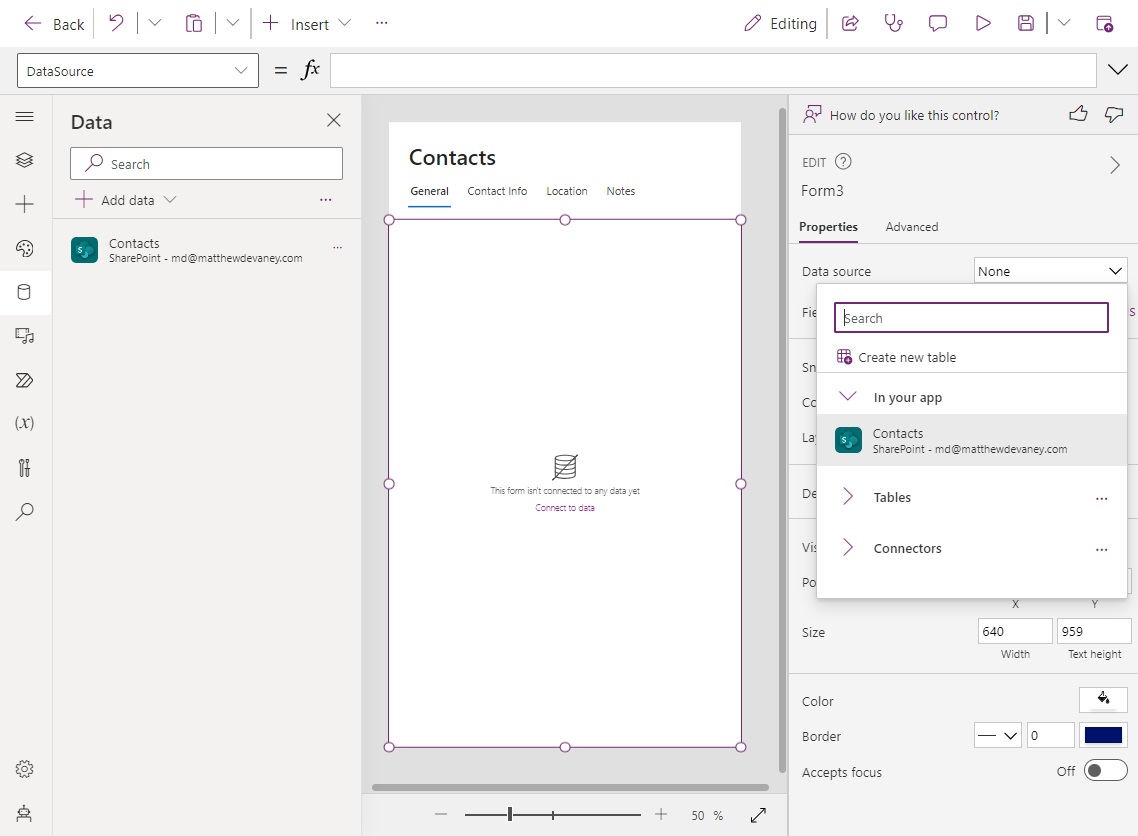Open the Power Automate panel
Screen dimensions: 1138x836
[x=24, y=380]
